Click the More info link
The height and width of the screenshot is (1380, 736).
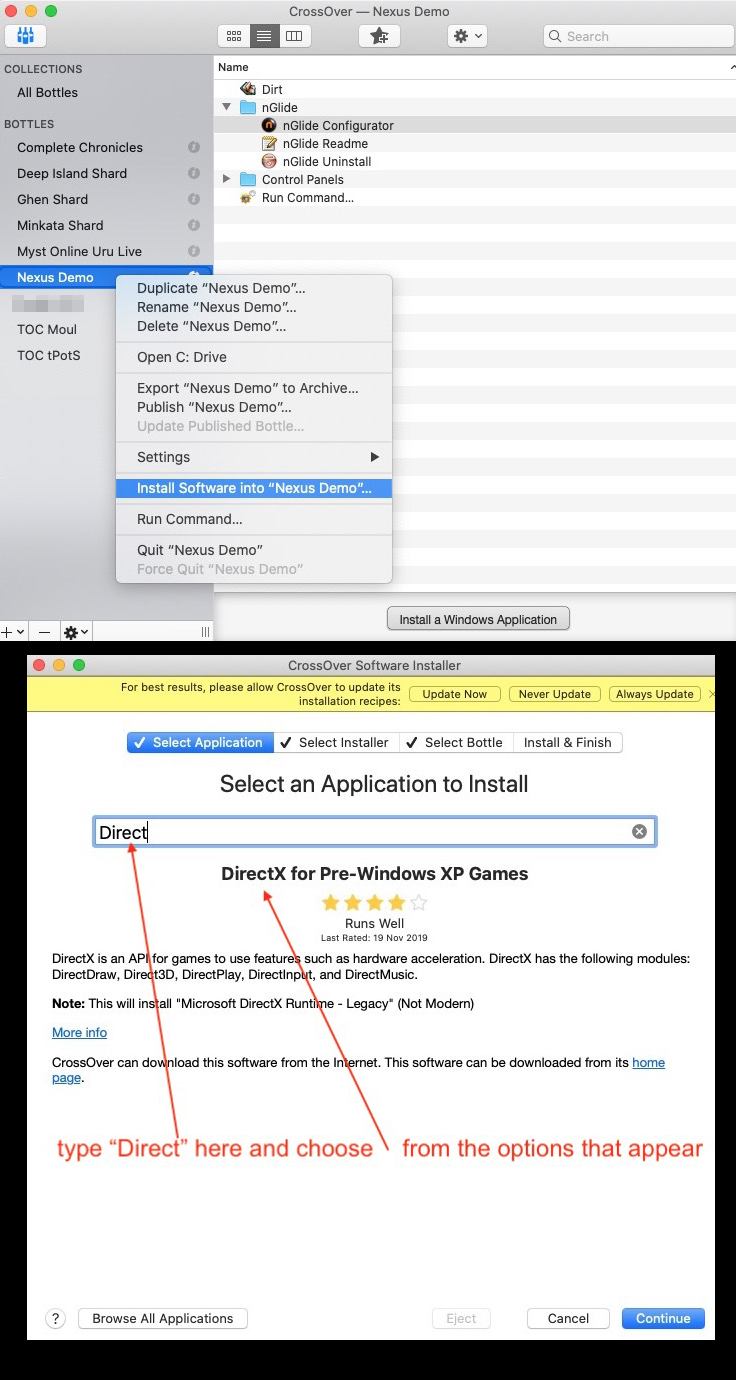(x=79, y=1032)
